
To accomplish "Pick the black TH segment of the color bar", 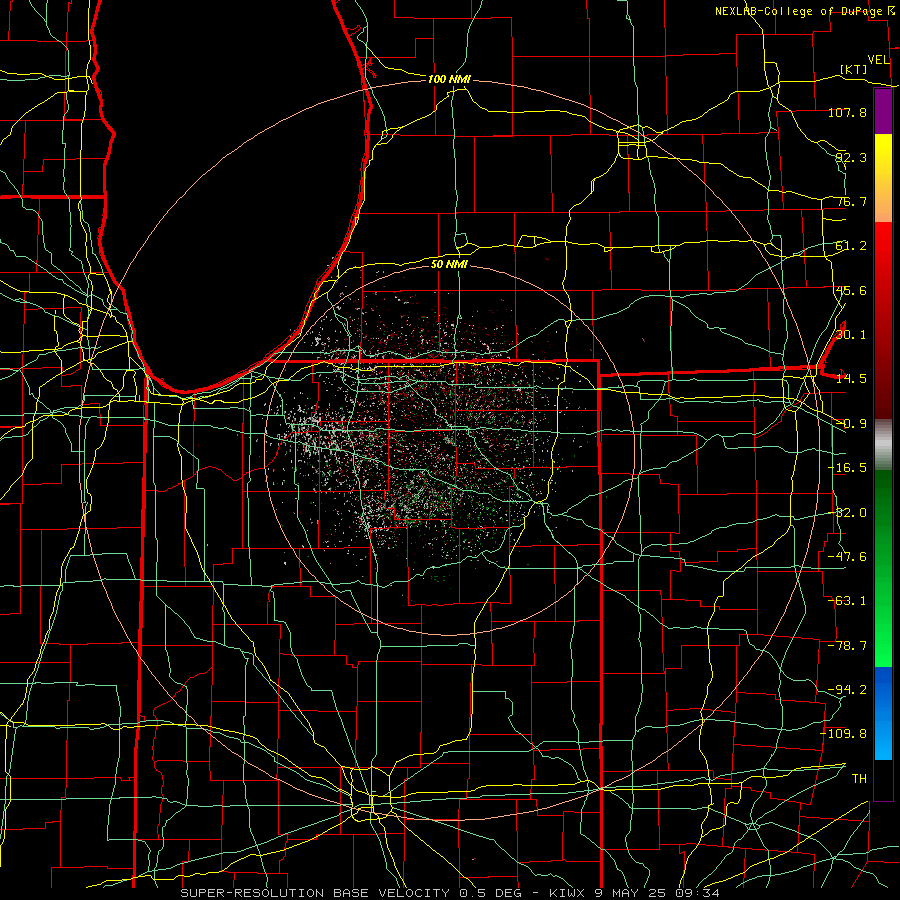I will pos(883,779).
